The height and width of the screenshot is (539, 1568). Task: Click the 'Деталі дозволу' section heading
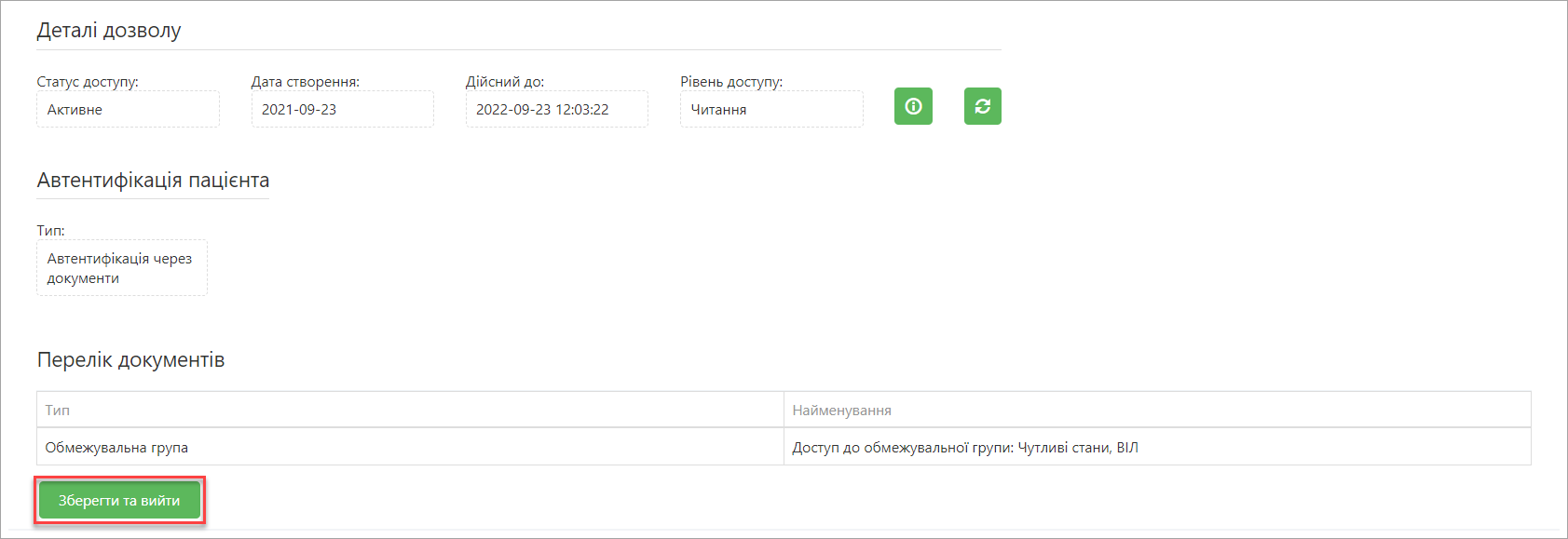109,31
